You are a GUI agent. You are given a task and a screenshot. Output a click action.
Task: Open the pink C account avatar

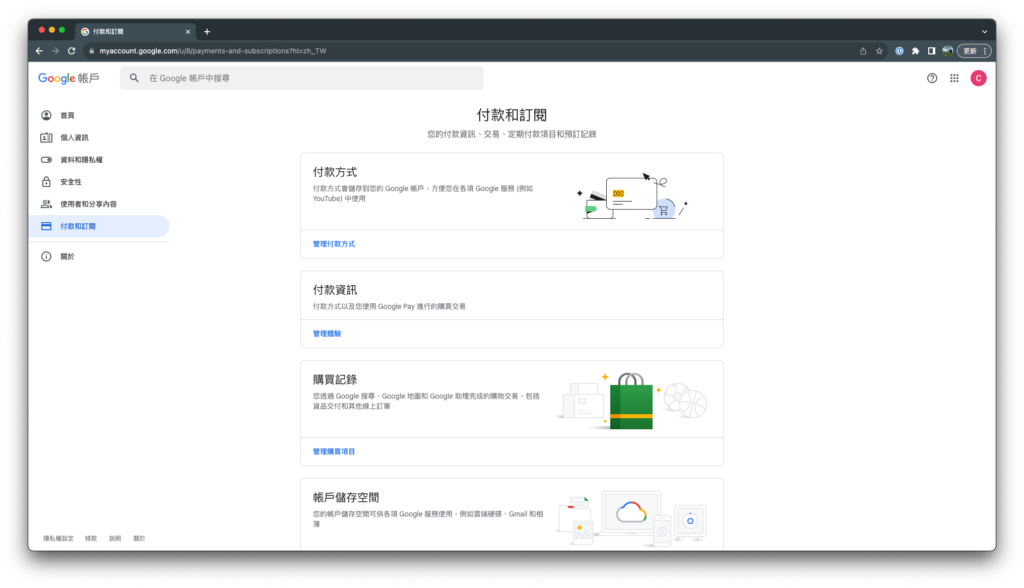click(x=978, y=78)
